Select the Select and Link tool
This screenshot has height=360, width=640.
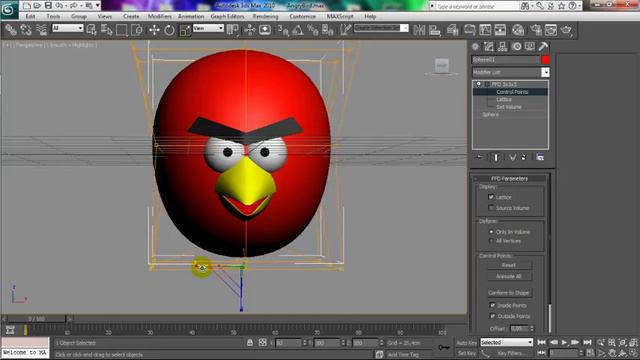tap(11, 29)
